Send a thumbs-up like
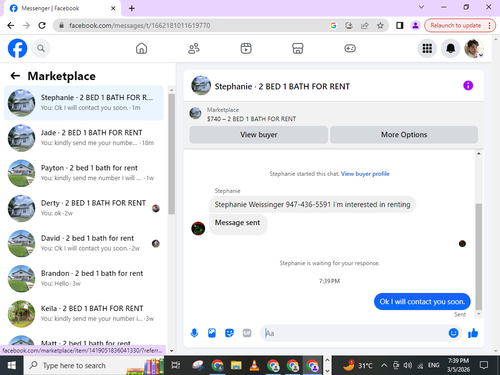The height and width of the screenshot is (375, 500). [473, 333]
